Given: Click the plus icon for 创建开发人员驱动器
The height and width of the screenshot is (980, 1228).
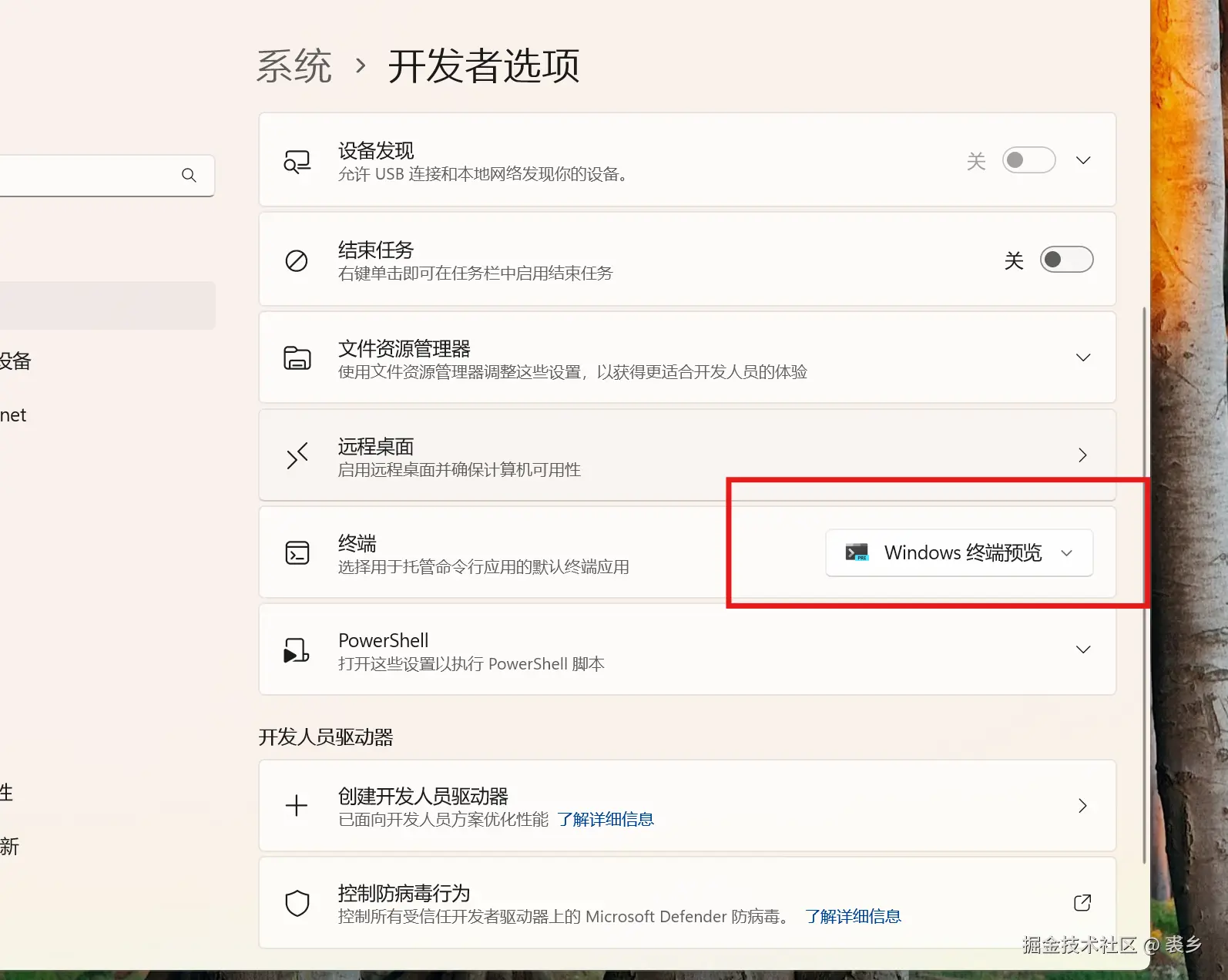Looking at the screenshot, I should coord(297,806).
